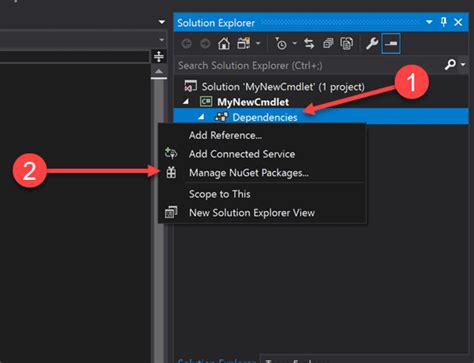Click the magnifier search icon

pyautogui.click(x=450, y=64)
